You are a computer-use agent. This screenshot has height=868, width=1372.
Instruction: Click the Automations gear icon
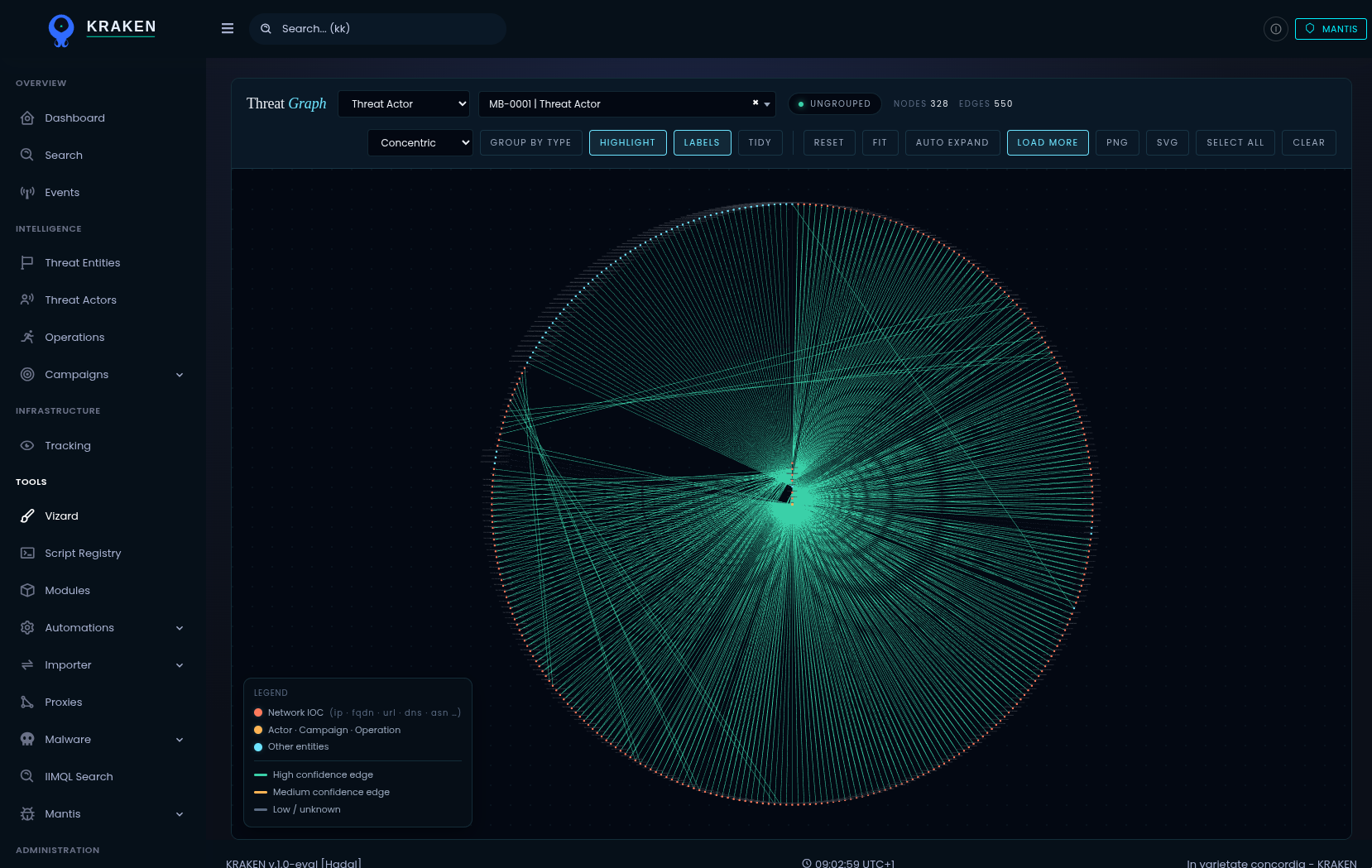point(27,628)
